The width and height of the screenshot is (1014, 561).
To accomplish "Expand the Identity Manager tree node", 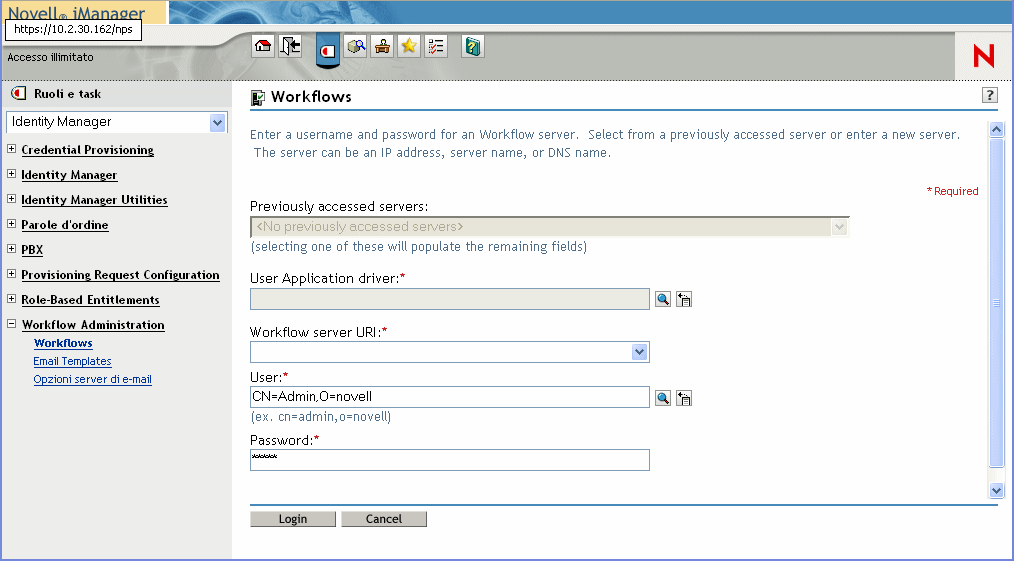I will 12,174.
